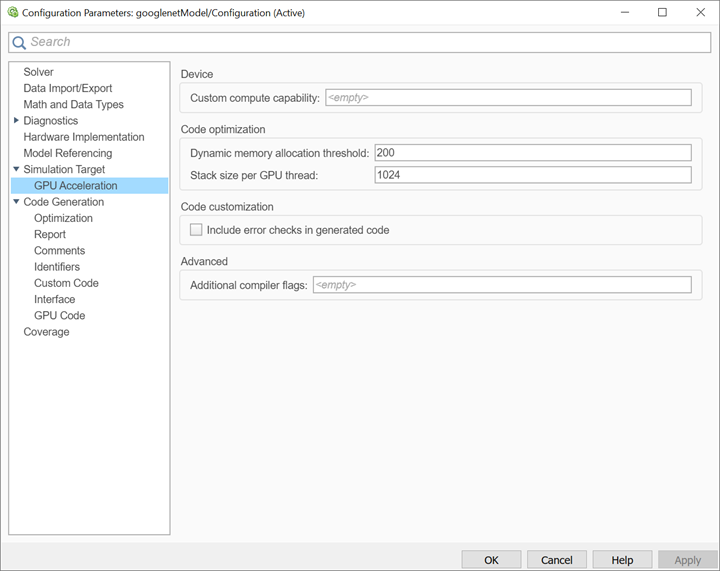Focus the Stack size per GPU thread field
The height and width of the screenshot is (571, 720).
533,175
